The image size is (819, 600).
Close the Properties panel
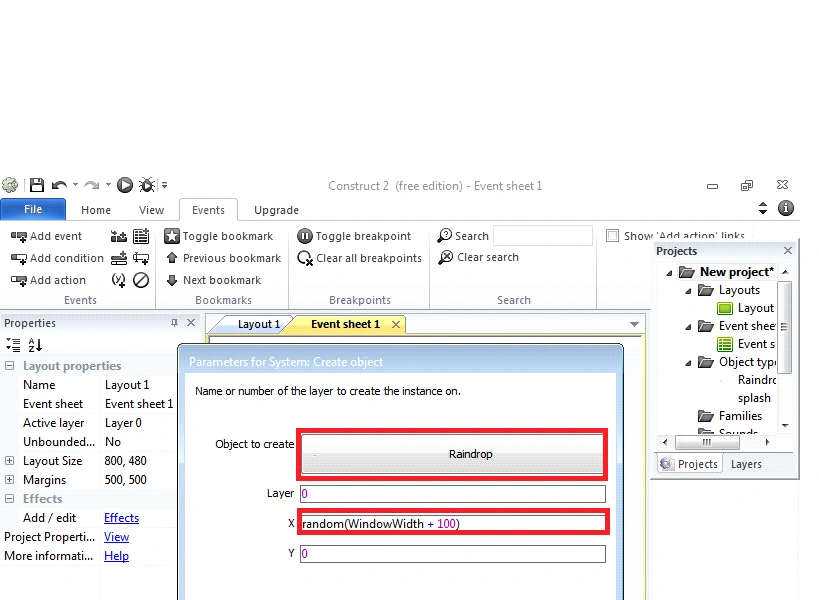coord(191,323)
